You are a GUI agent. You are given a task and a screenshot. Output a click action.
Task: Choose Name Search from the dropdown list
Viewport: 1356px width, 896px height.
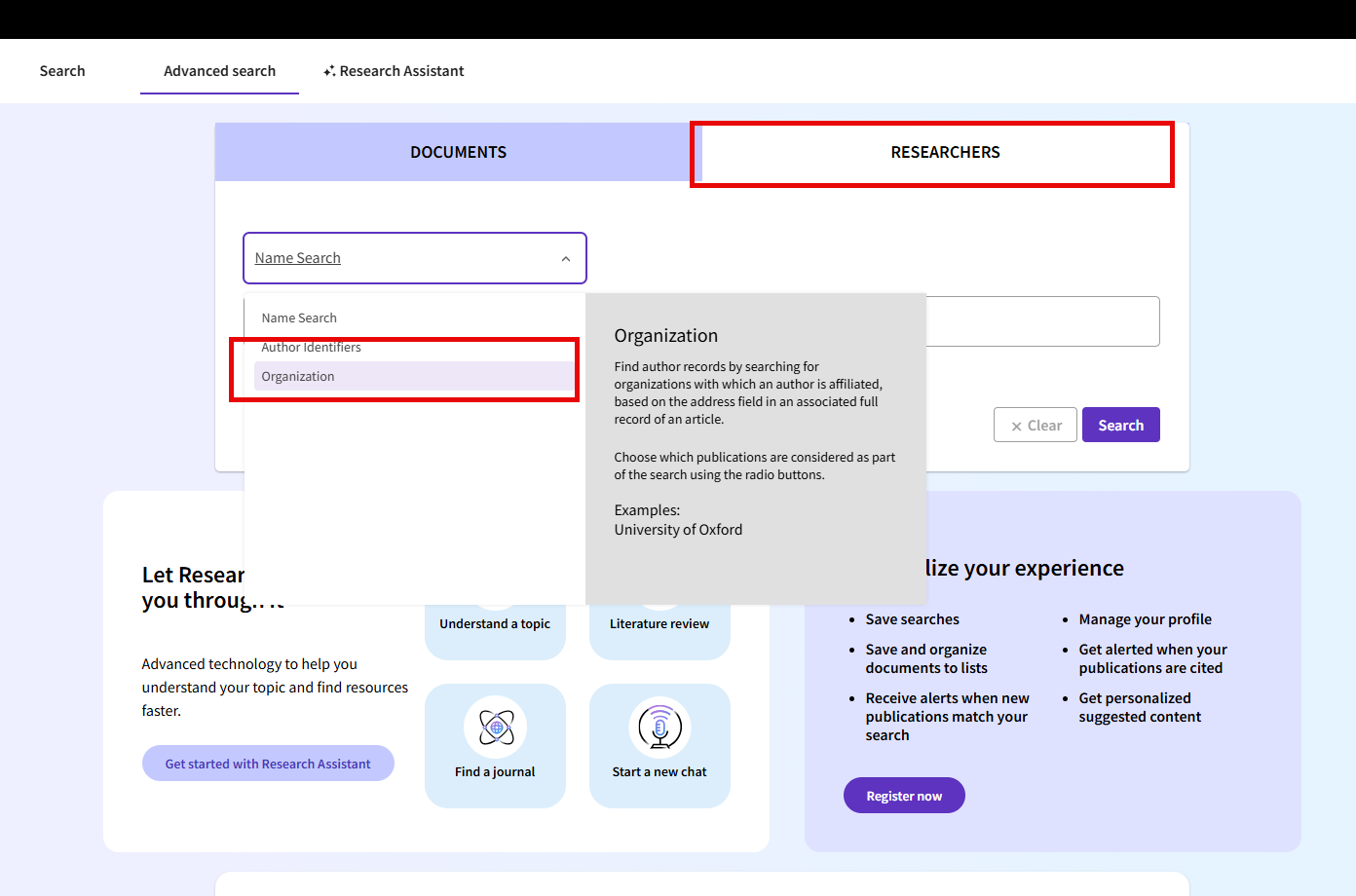click(x=299, y=318)
